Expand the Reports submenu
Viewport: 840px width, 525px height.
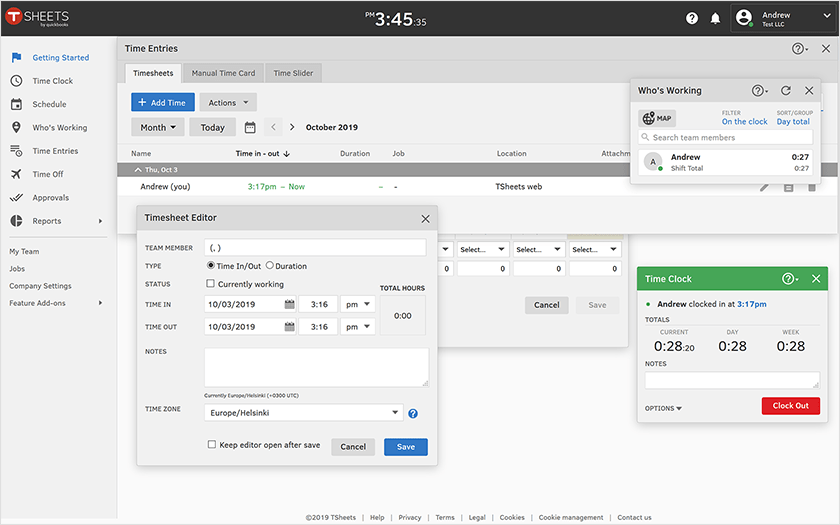pyautogui.click(x=100, y=221)
